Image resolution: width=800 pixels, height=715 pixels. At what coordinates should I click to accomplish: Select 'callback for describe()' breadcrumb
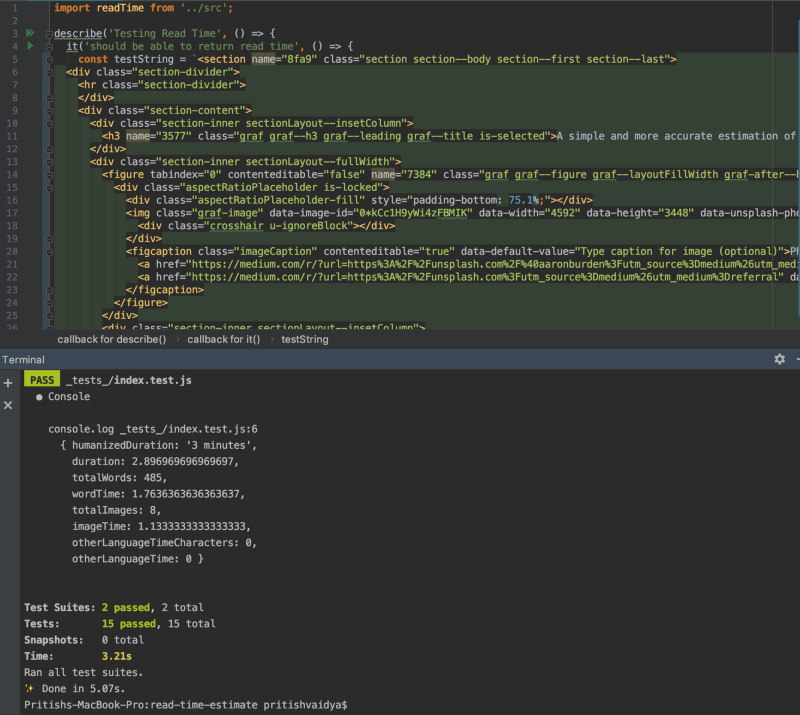pos(112,339)
